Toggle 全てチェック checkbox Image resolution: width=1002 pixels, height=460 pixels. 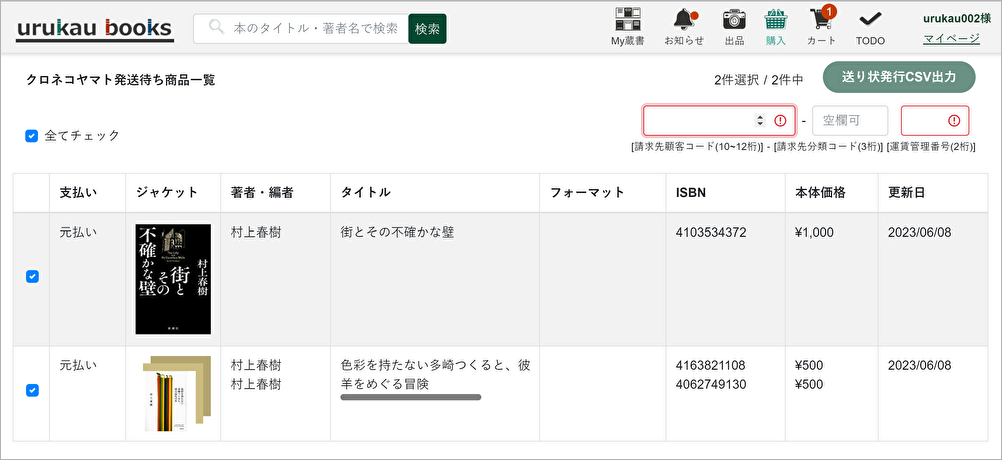32,136
